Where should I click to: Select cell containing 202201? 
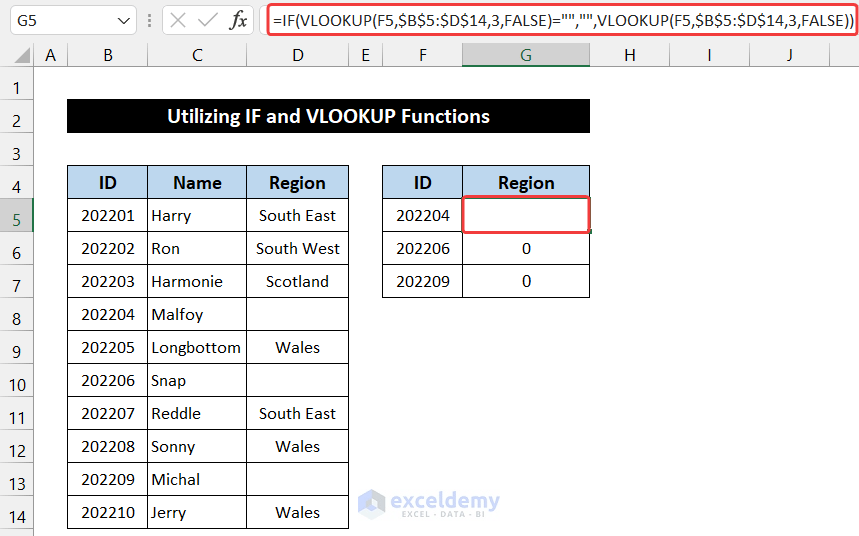point(108,215)
